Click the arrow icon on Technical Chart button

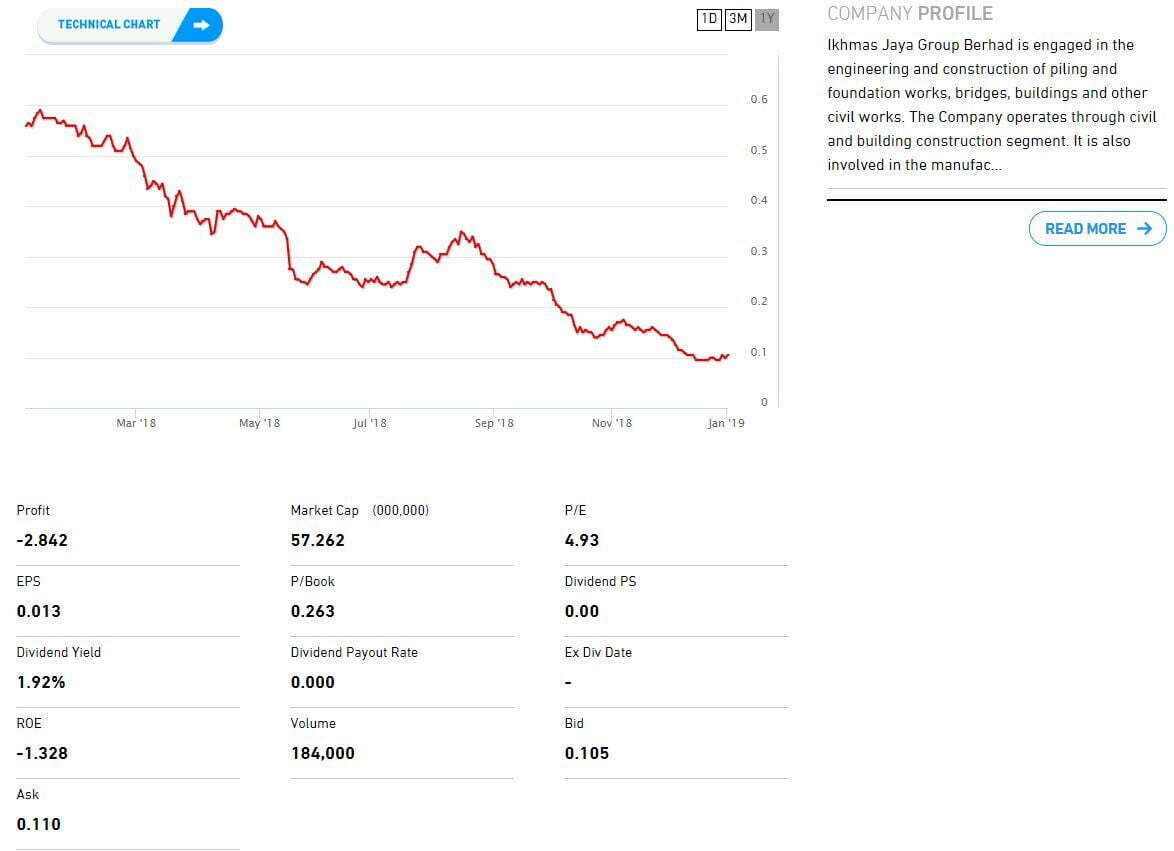(201, 25)
